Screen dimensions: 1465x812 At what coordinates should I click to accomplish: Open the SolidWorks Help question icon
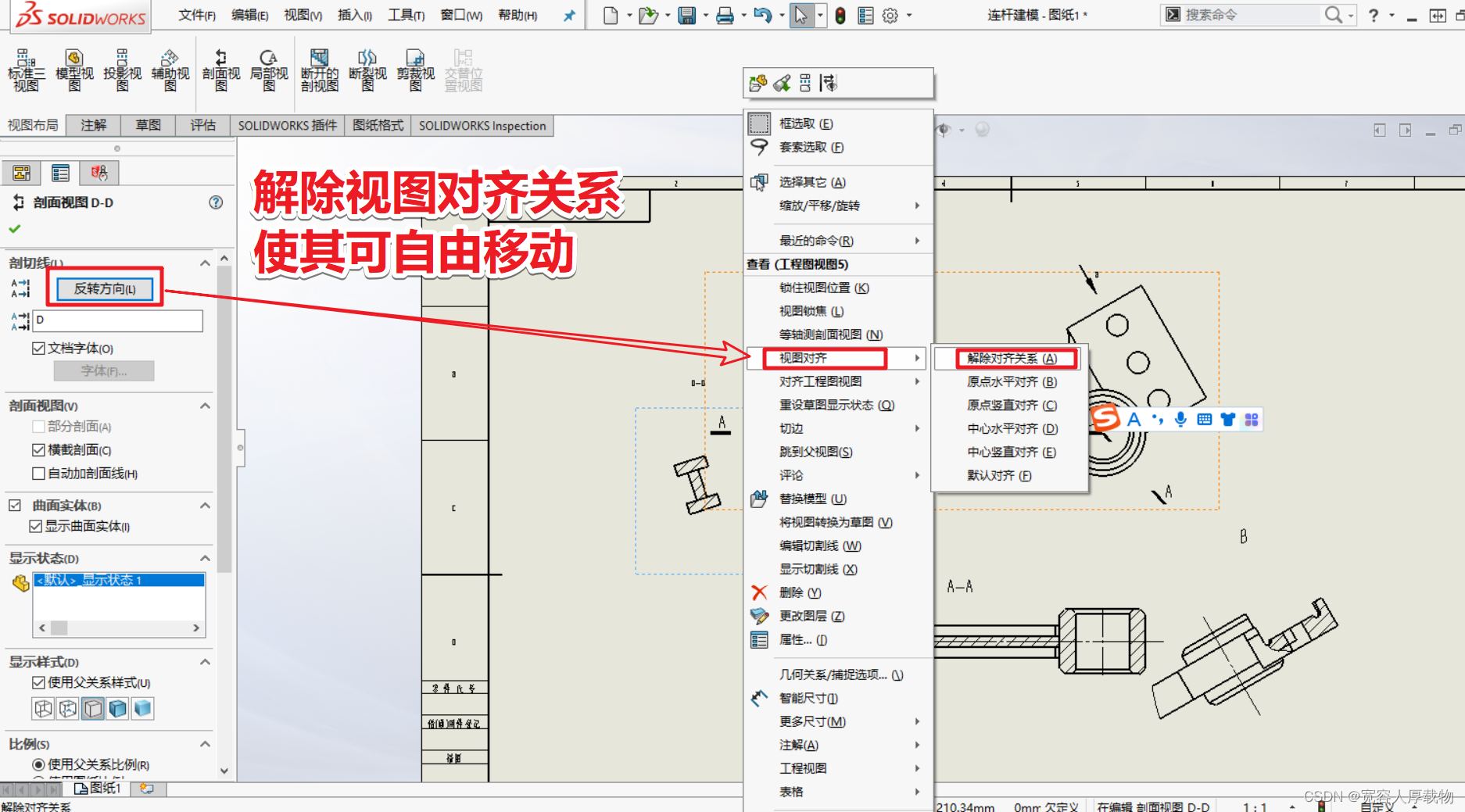1374,15
